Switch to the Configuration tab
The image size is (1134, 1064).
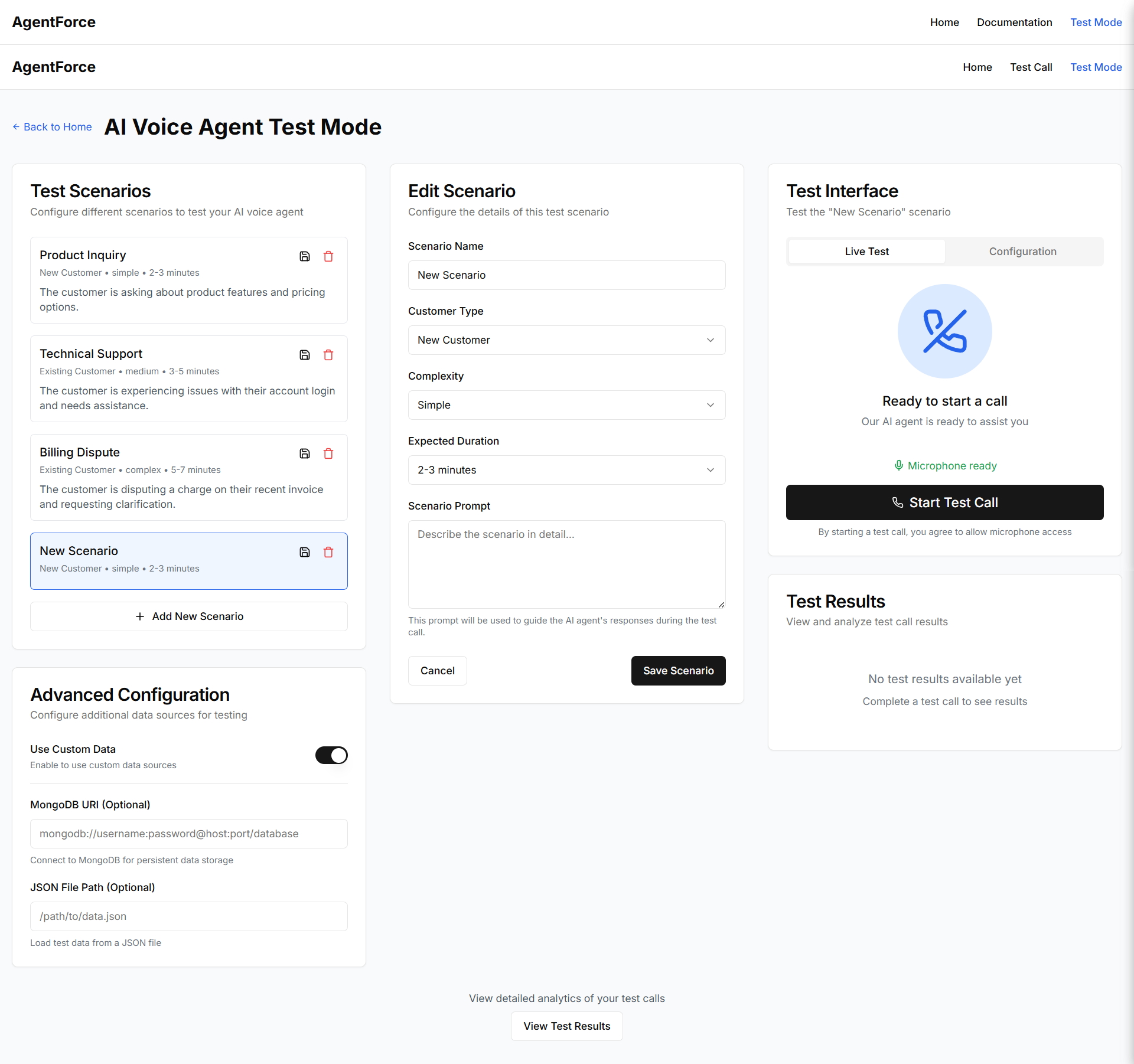1022,252
